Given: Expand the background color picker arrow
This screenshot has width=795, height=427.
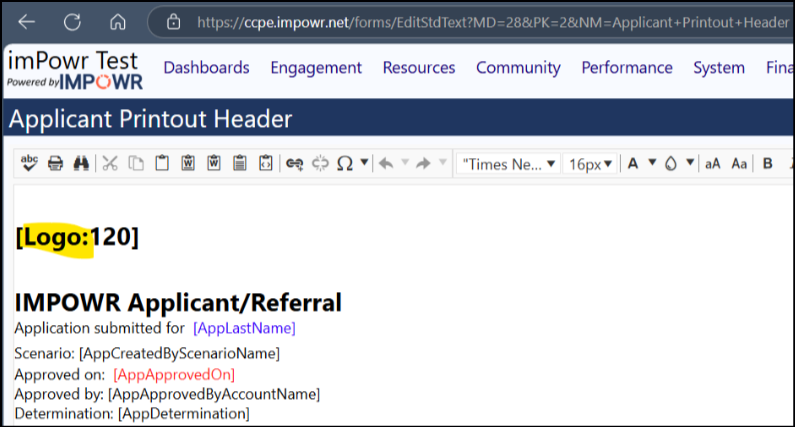Looking at the screenshot, I should pyautogui.click(x=690, y=163).
